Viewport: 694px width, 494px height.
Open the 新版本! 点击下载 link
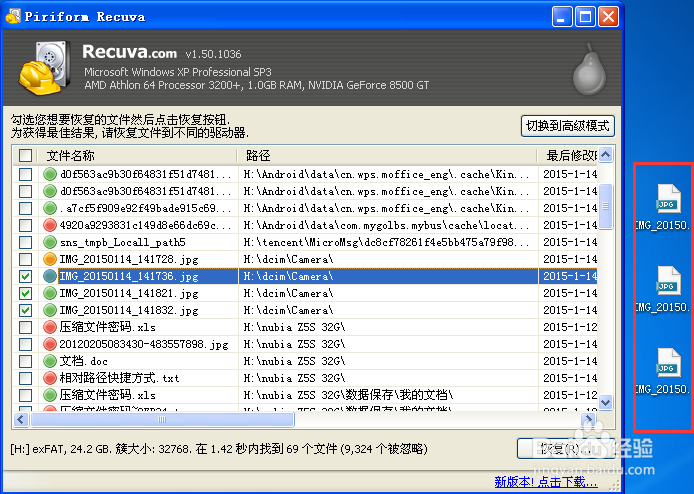click(546, 481)
